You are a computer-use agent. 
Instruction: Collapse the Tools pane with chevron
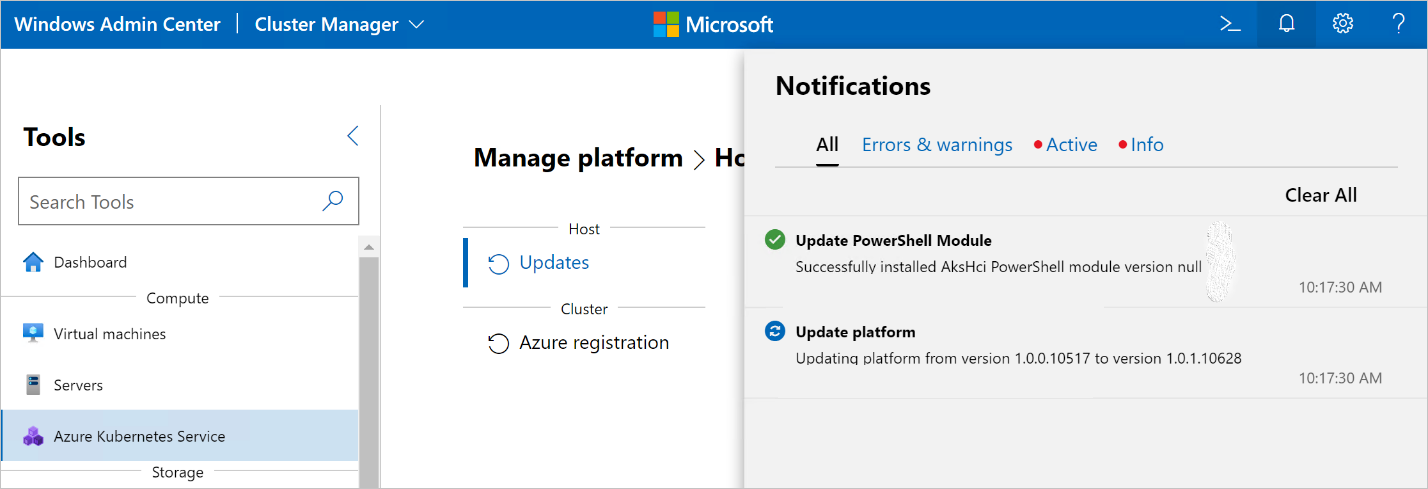point(352,136)
